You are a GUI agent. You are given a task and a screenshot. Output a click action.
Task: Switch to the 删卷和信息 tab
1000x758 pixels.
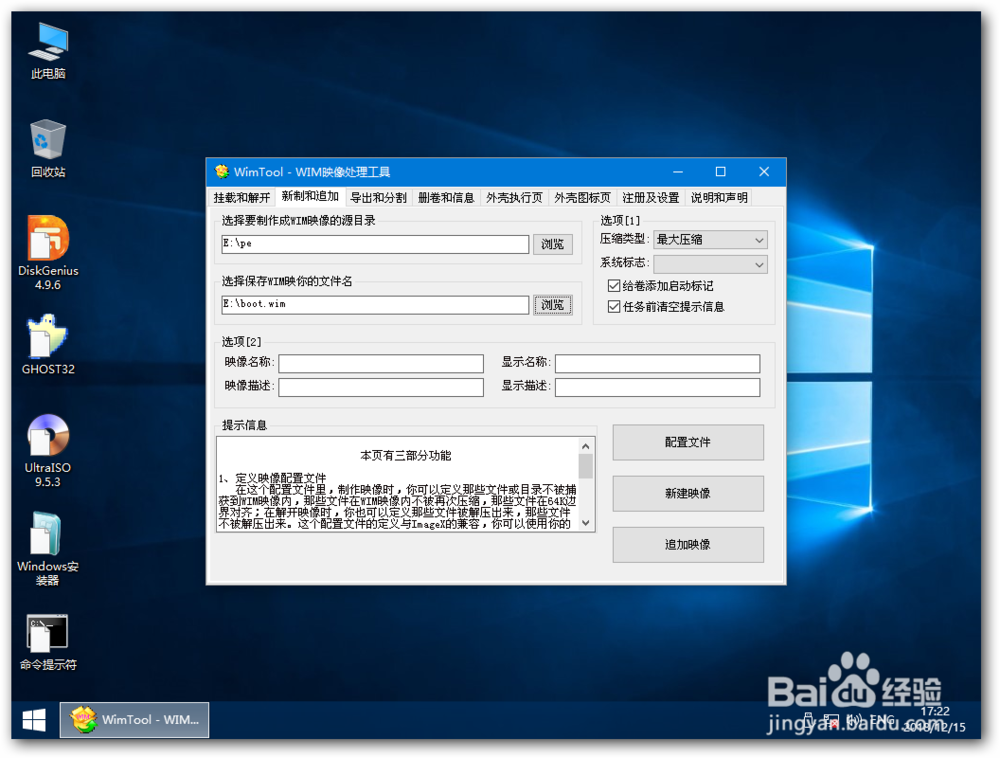446,198
